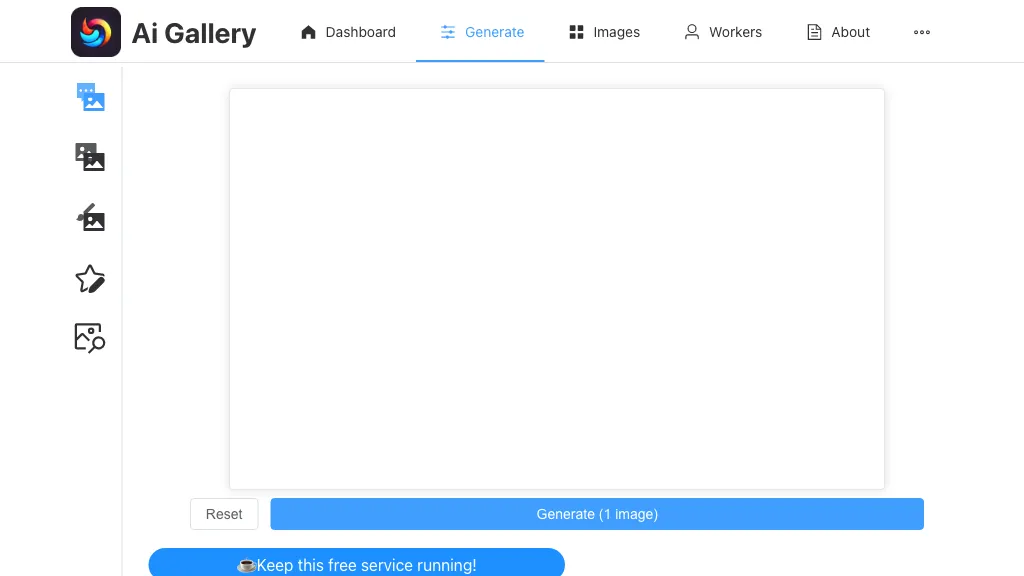The width and height of the screenshot is (1024, 576).
Task: Click Keep this free service running
Action: pyautogui.click(x=357, y=565)
